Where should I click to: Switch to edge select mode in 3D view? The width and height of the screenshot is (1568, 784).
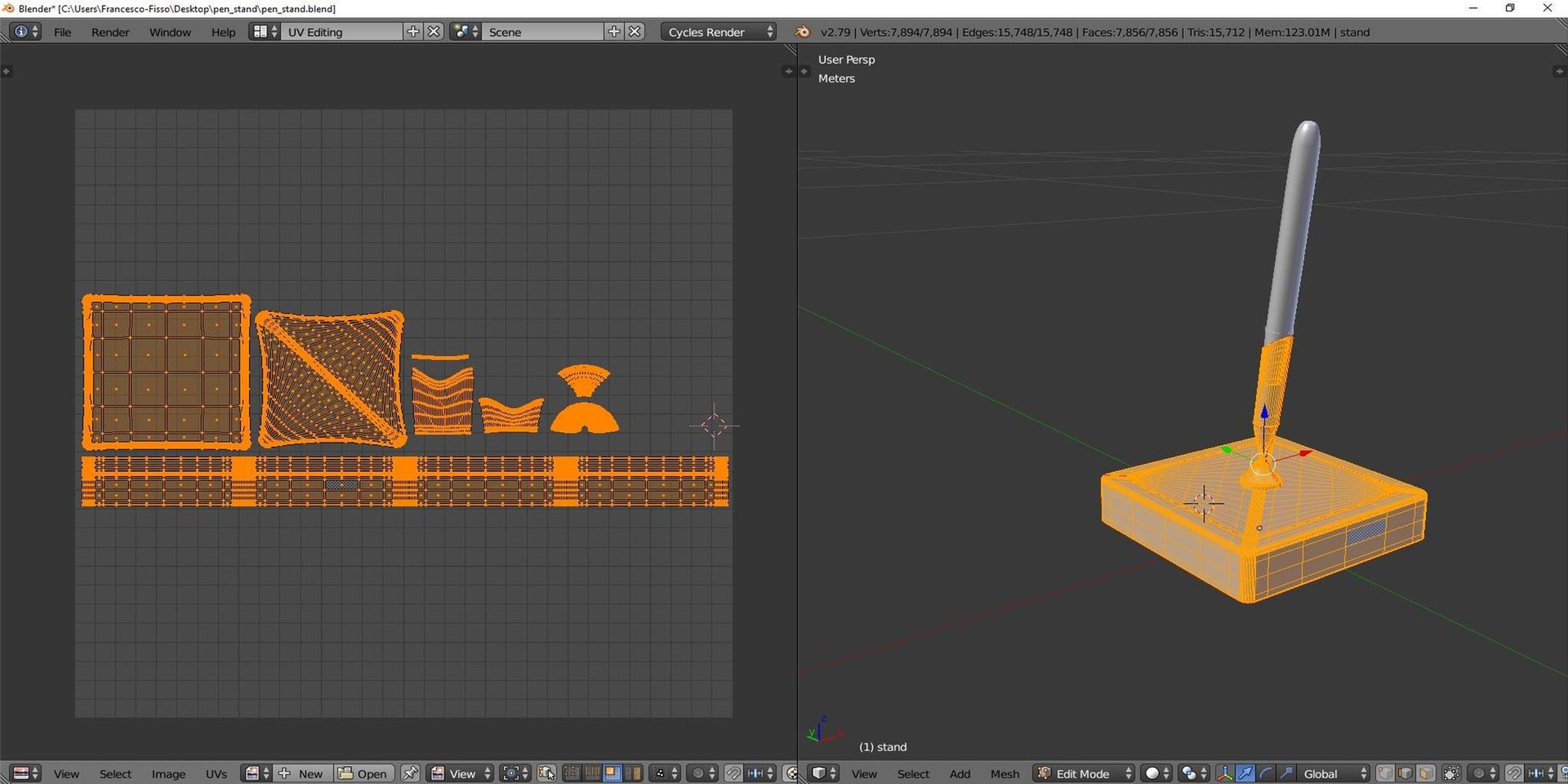click(x=1405, y=773)
